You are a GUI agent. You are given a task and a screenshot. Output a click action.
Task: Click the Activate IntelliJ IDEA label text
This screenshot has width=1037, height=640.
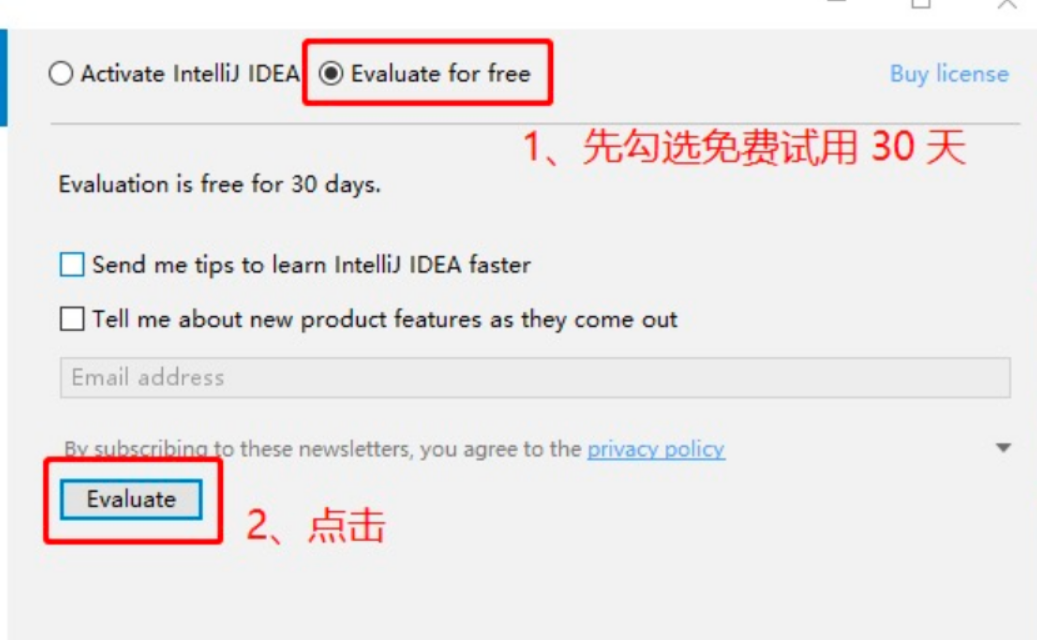point(190,73)
